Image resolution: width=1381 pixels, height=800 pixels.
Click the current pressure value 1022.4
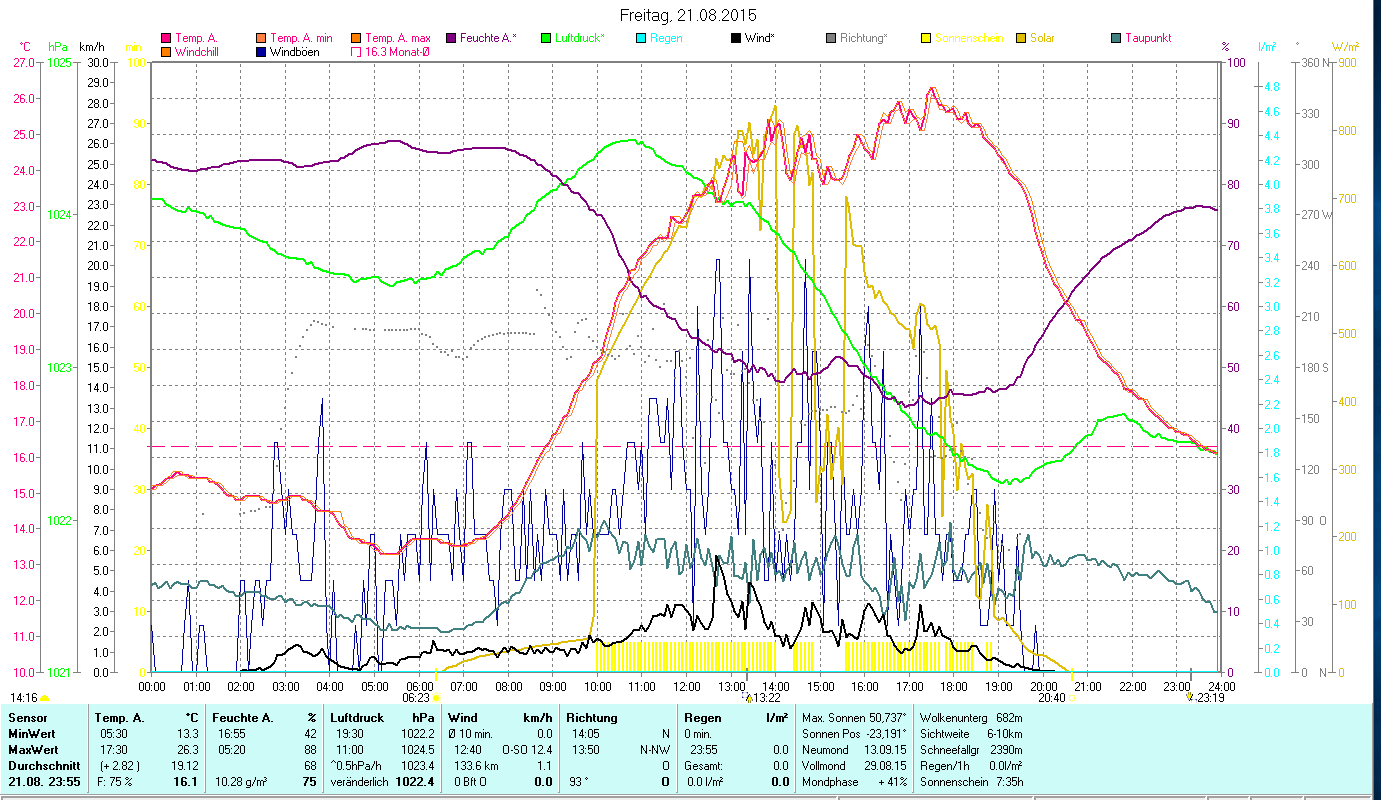417,782
